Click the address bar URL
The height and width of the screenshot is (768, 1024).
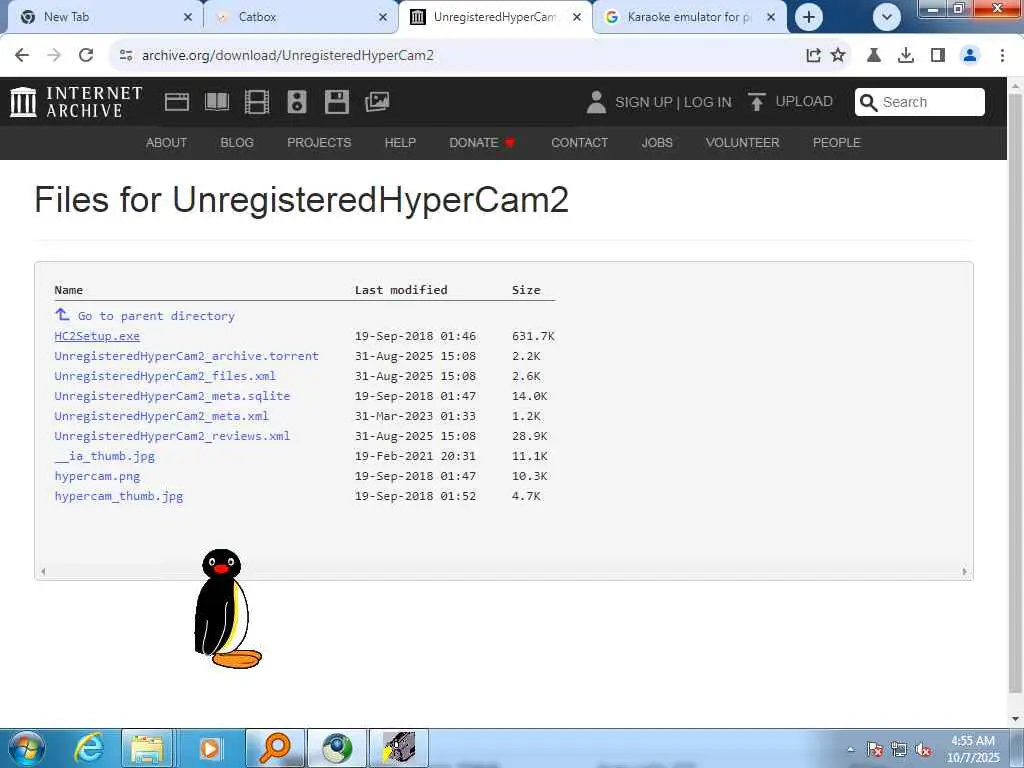point(288,56)
